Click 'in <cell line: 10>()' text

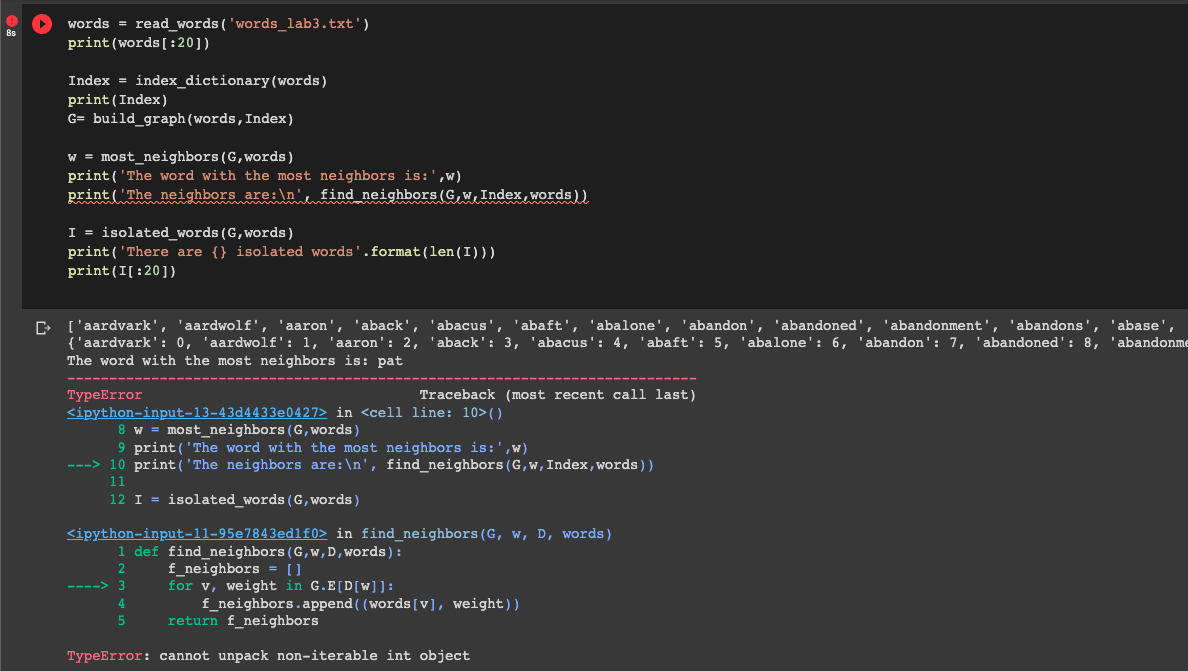click(420, 413)
